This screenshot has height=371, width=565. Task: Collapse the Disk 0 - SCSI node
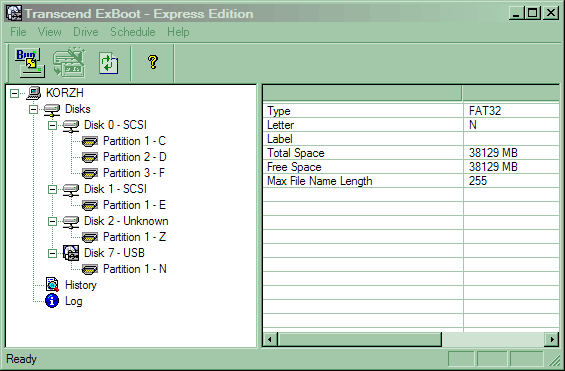point(53,125)
